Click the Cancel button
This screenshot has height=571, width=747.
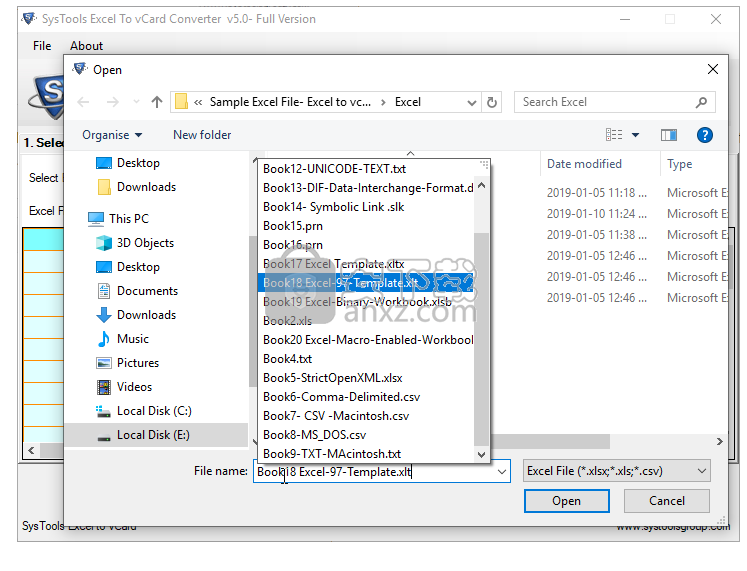(x=666, y=501)
